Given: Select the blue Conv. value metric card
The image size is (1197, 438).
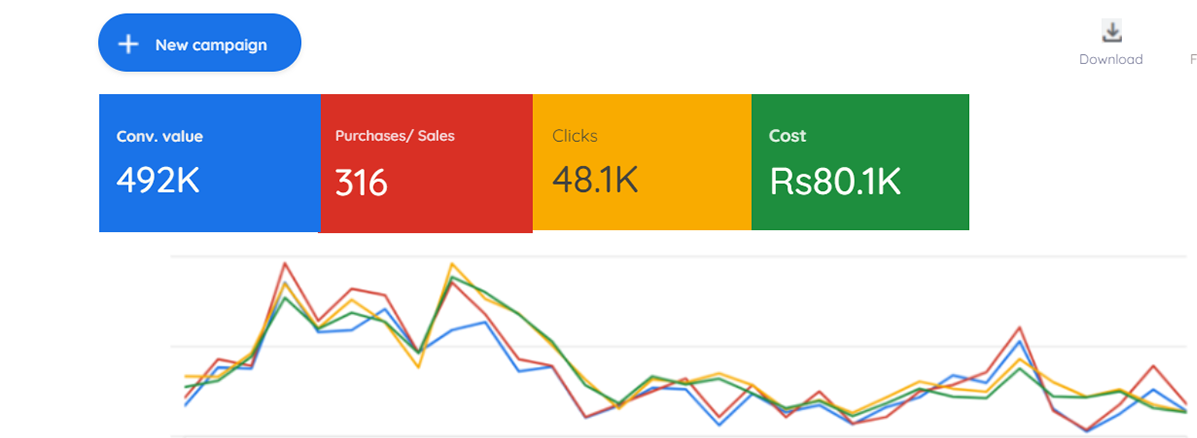Looking at the screenshot, I should pos(209,162).
